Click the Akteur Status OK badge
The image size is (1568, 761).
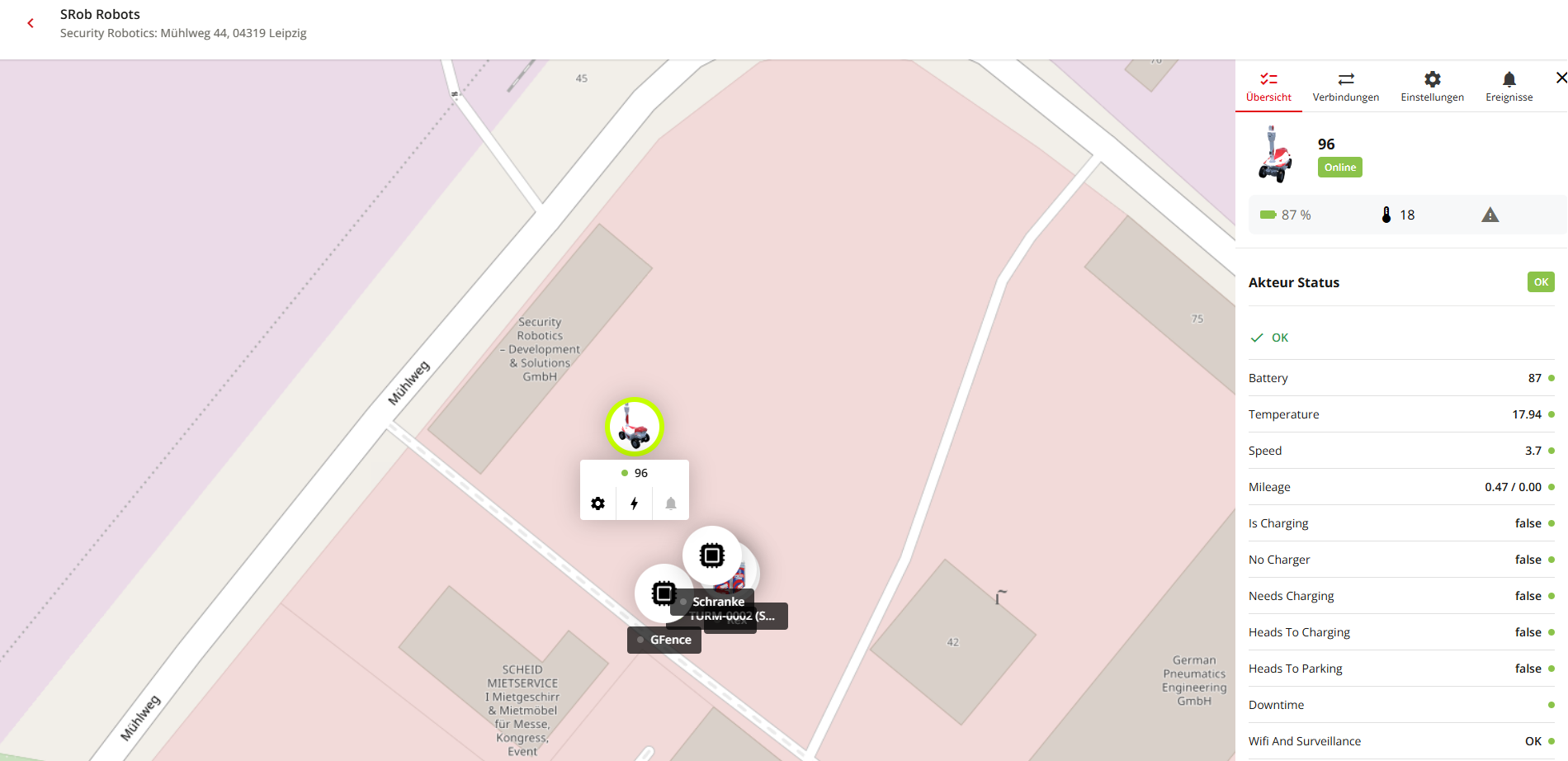click(x=1541, y=282)
